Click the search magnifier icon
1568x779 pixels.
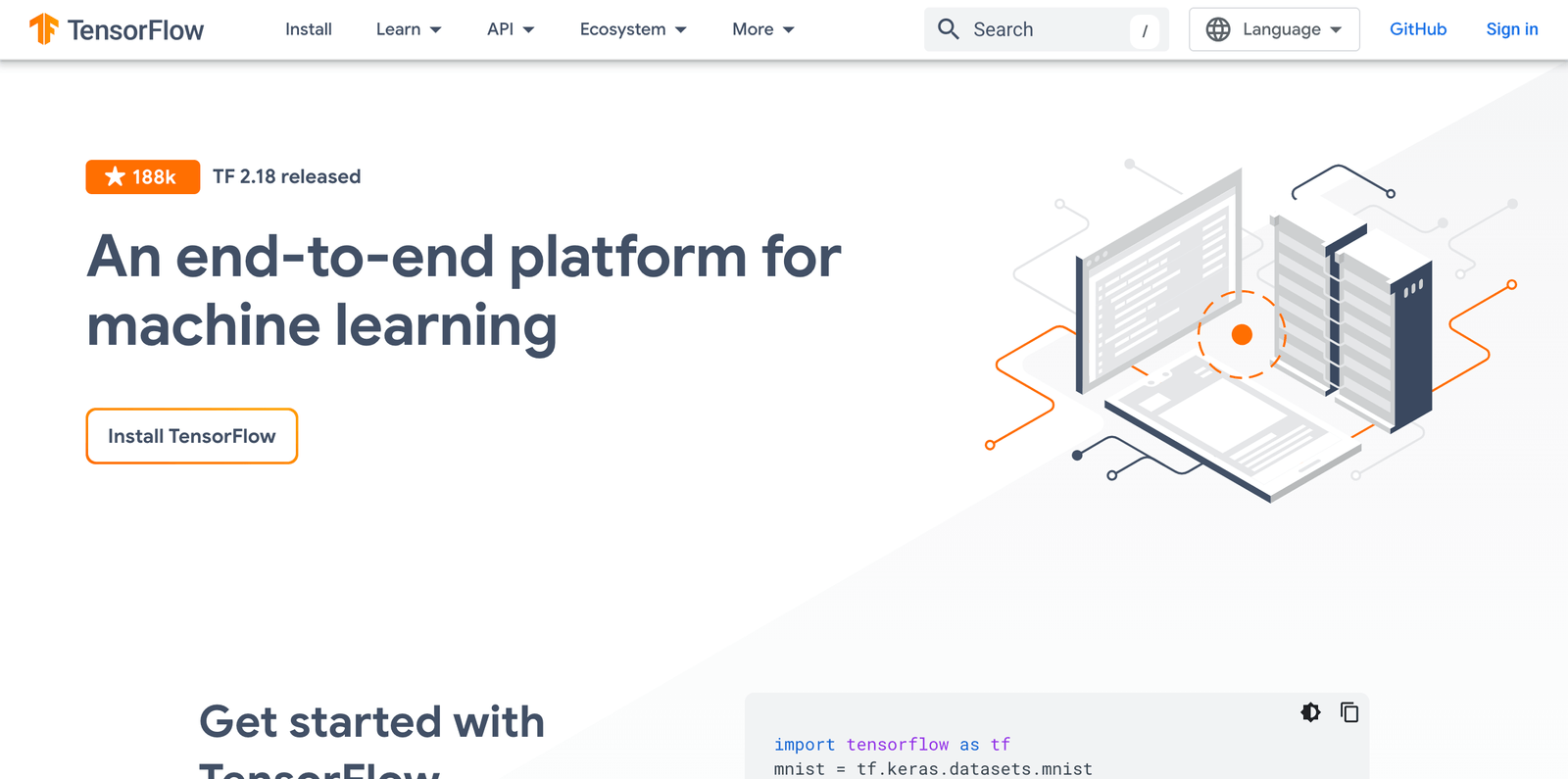point(948,29)
